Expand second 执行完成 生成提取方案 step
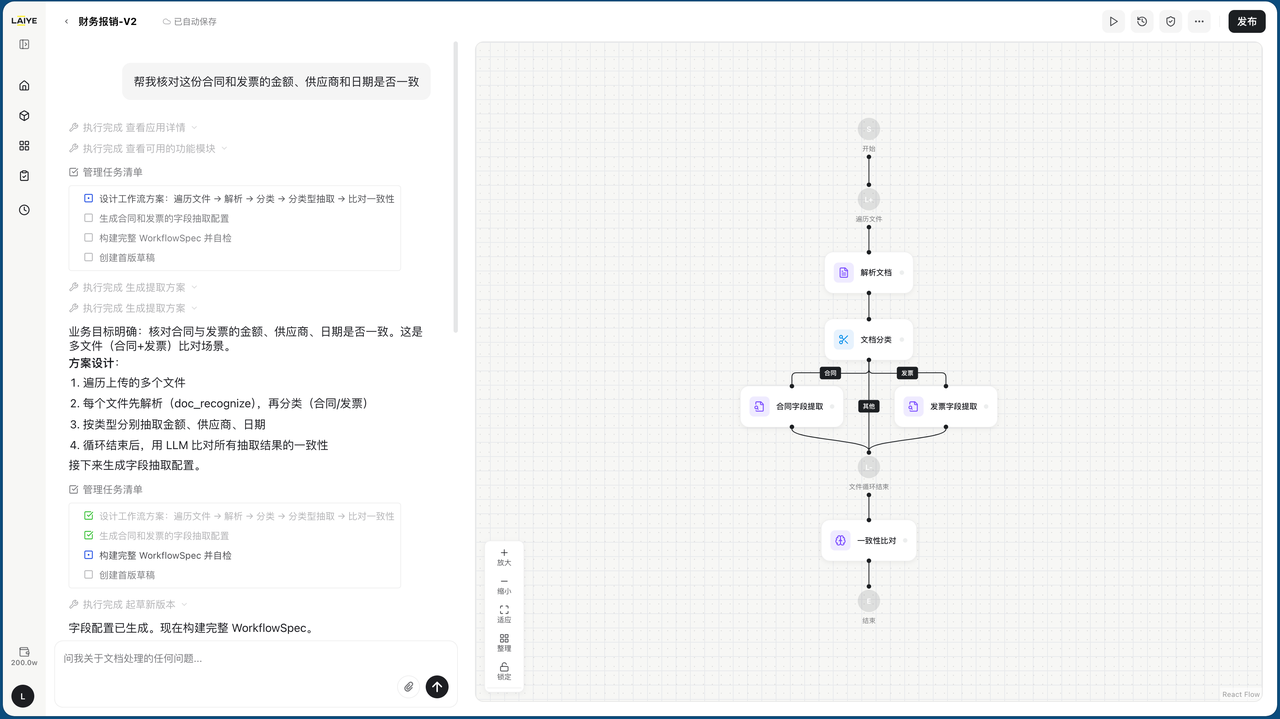 [133, 308]
